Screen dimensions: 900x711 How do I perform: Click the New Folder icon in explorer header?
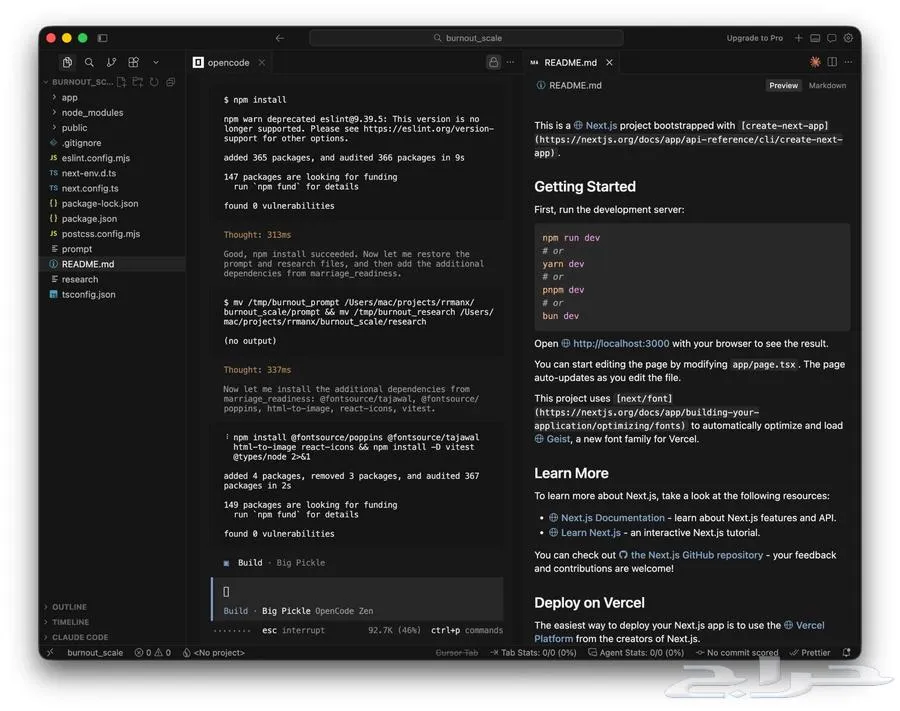[x=138, y=82]
